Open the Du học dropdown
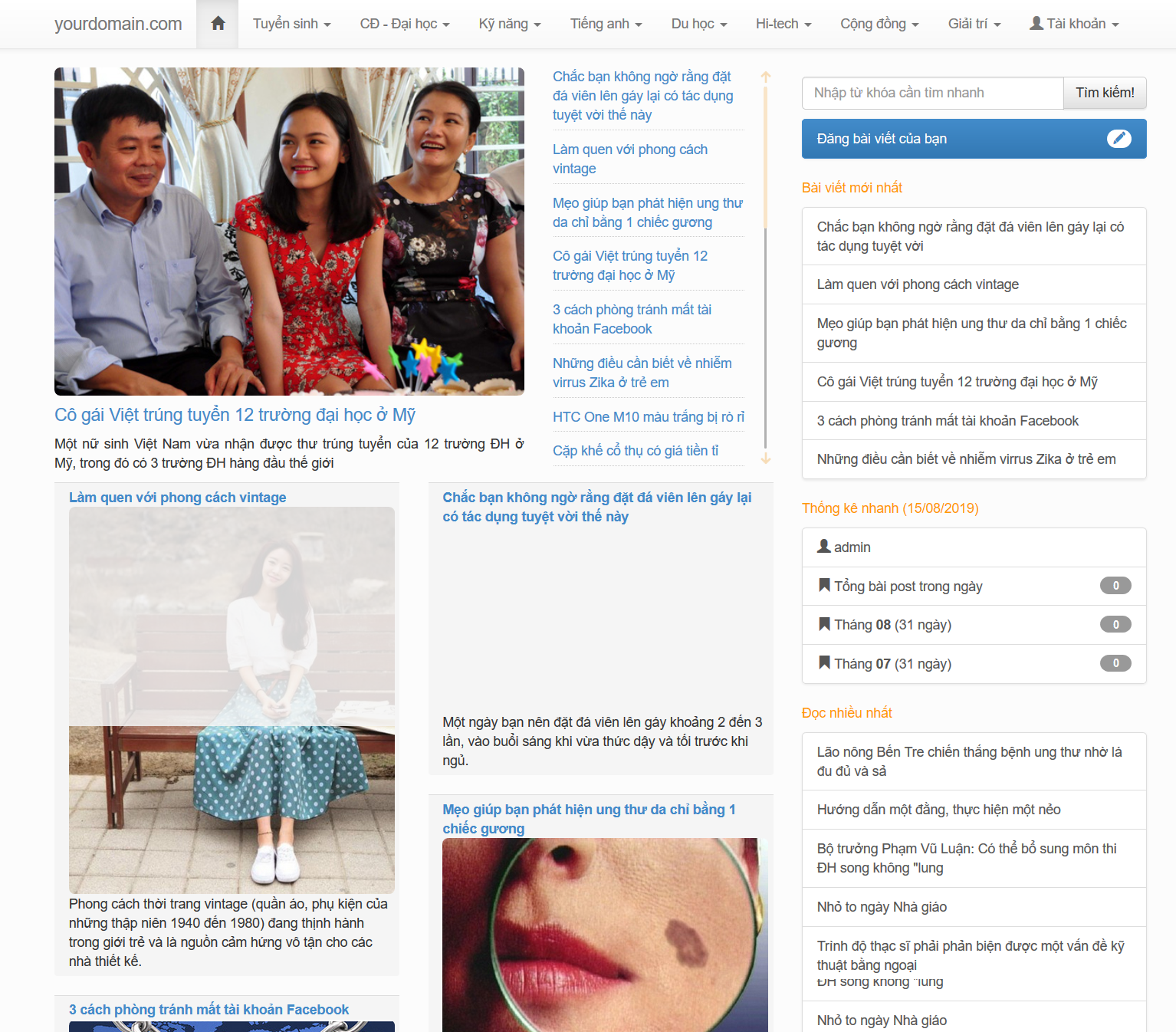Image resolution: width=1176 pixels, height=1032 pixels. pos(699,24)
